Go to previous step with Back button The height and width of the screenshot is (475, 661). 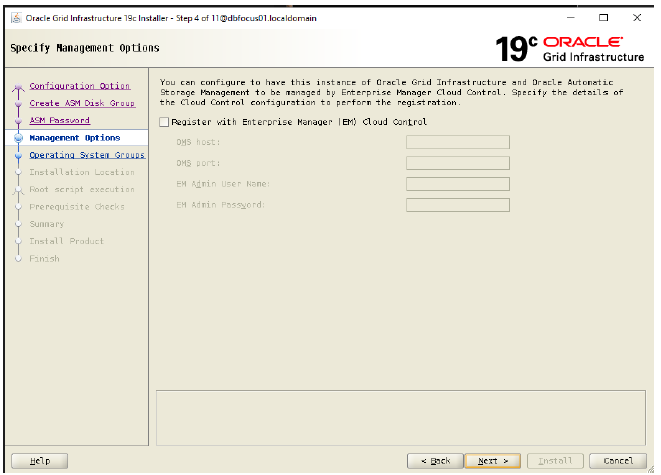click(x=435, y=461)
